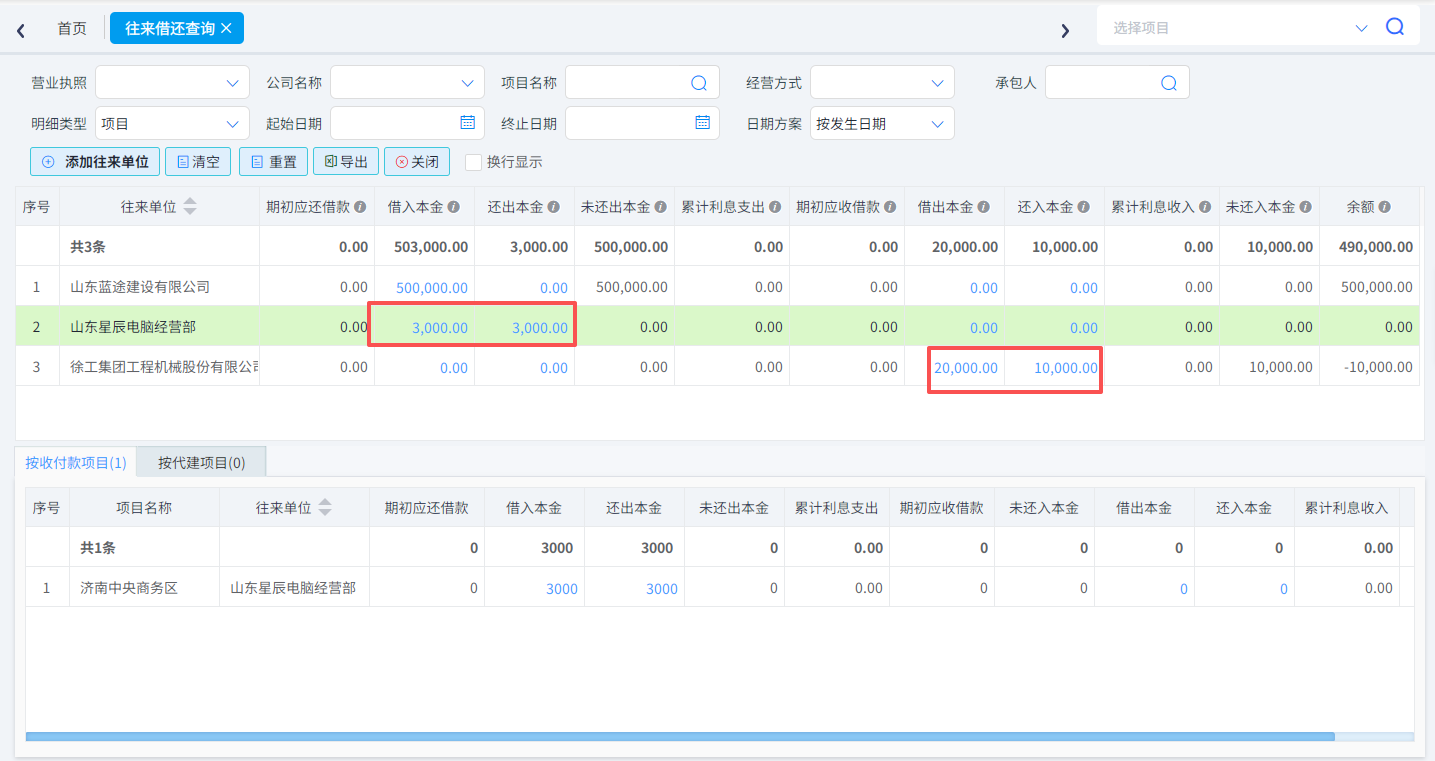Open 日期方案 dropdown showing 按发生日期
1435x761 pixels.
(x=882, y=124)
